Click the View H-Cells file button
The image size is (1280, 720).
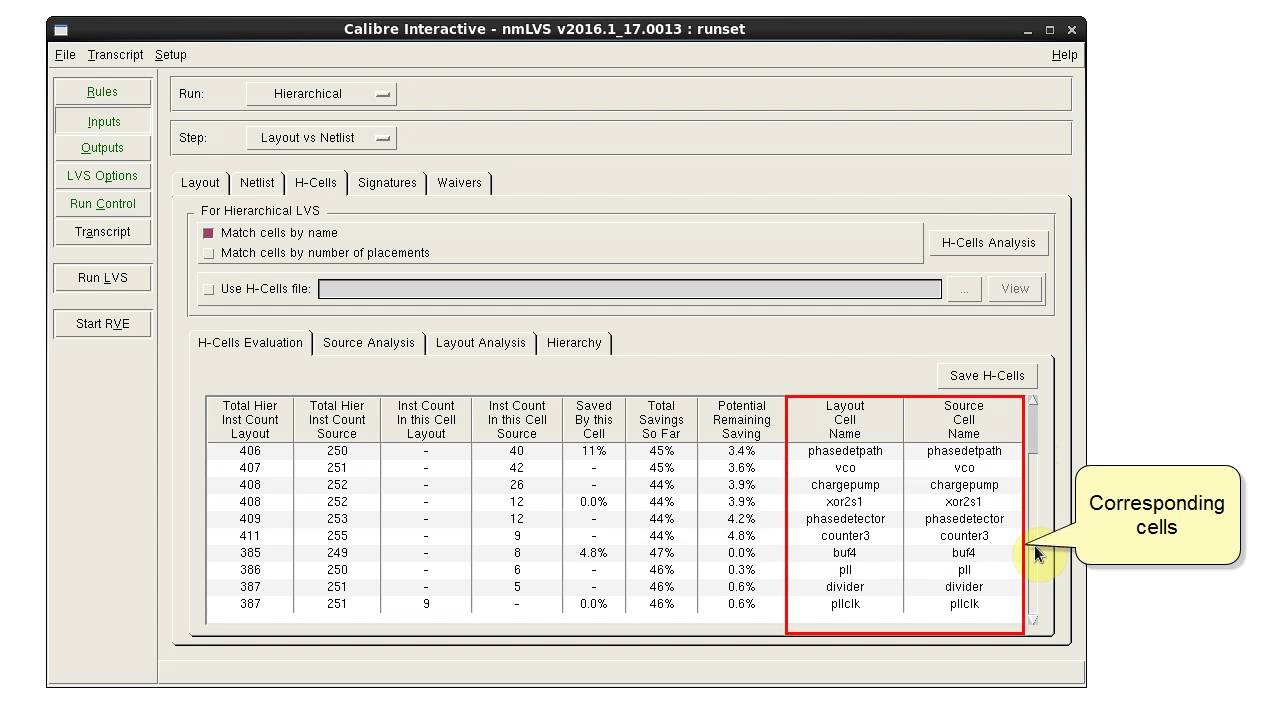1015,289
